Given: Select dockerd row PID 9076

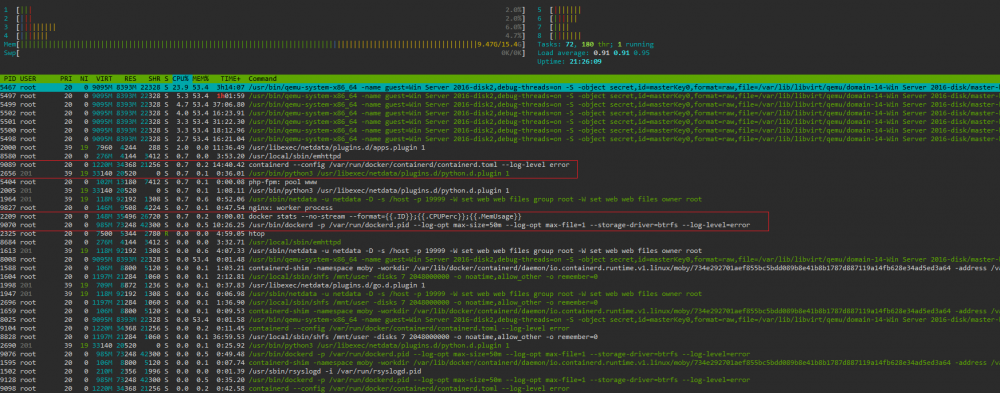Looking at the screenshot, I should click(500, 353).
